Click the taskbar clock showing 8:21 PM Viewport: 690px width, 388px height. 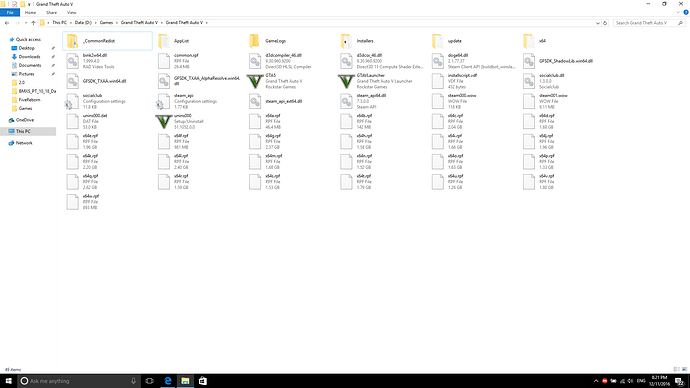[x=659, y=381]
